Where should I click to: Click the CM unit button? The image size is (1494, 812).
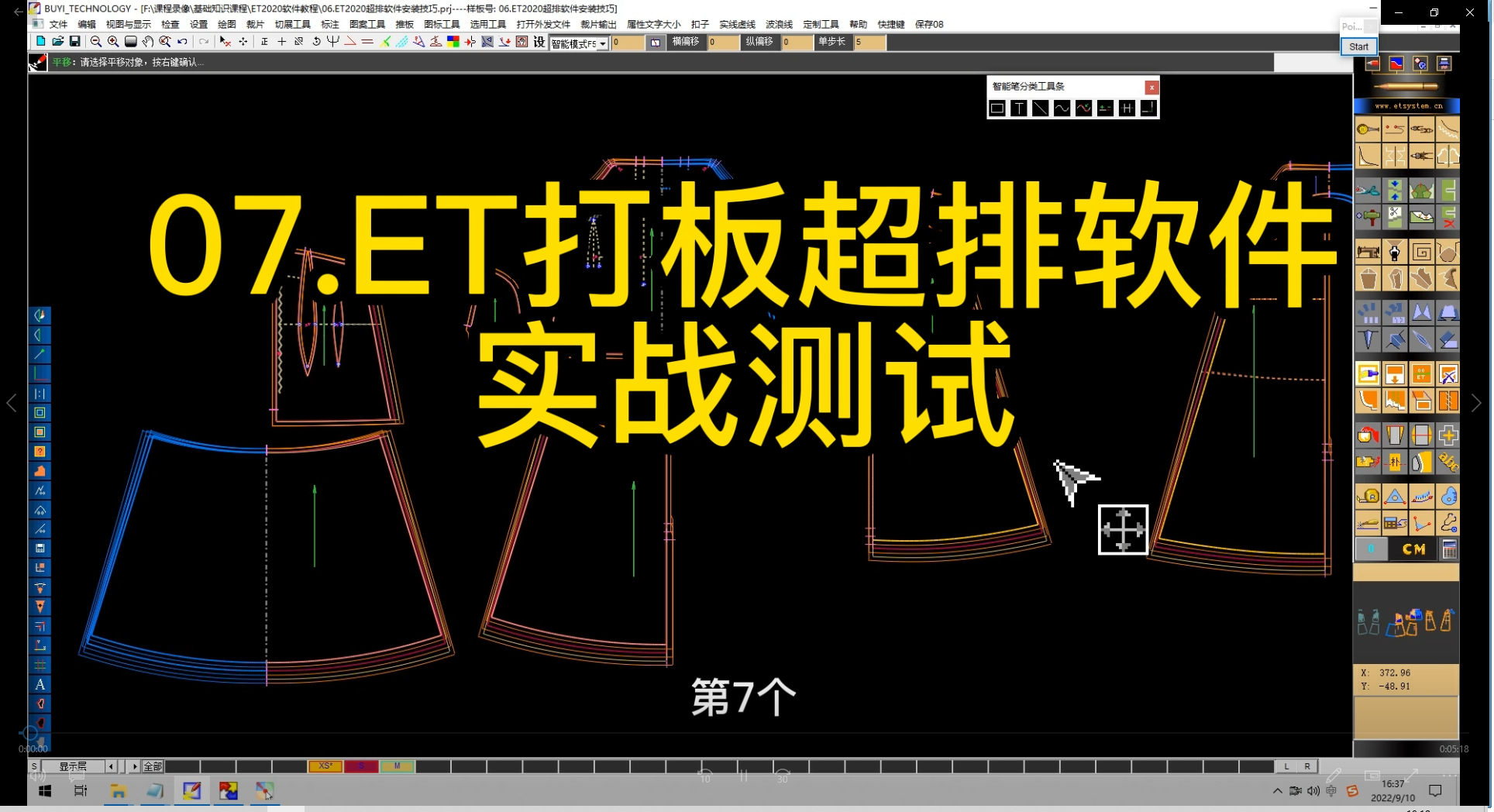pyautogui.click(x=1413, y=549)
